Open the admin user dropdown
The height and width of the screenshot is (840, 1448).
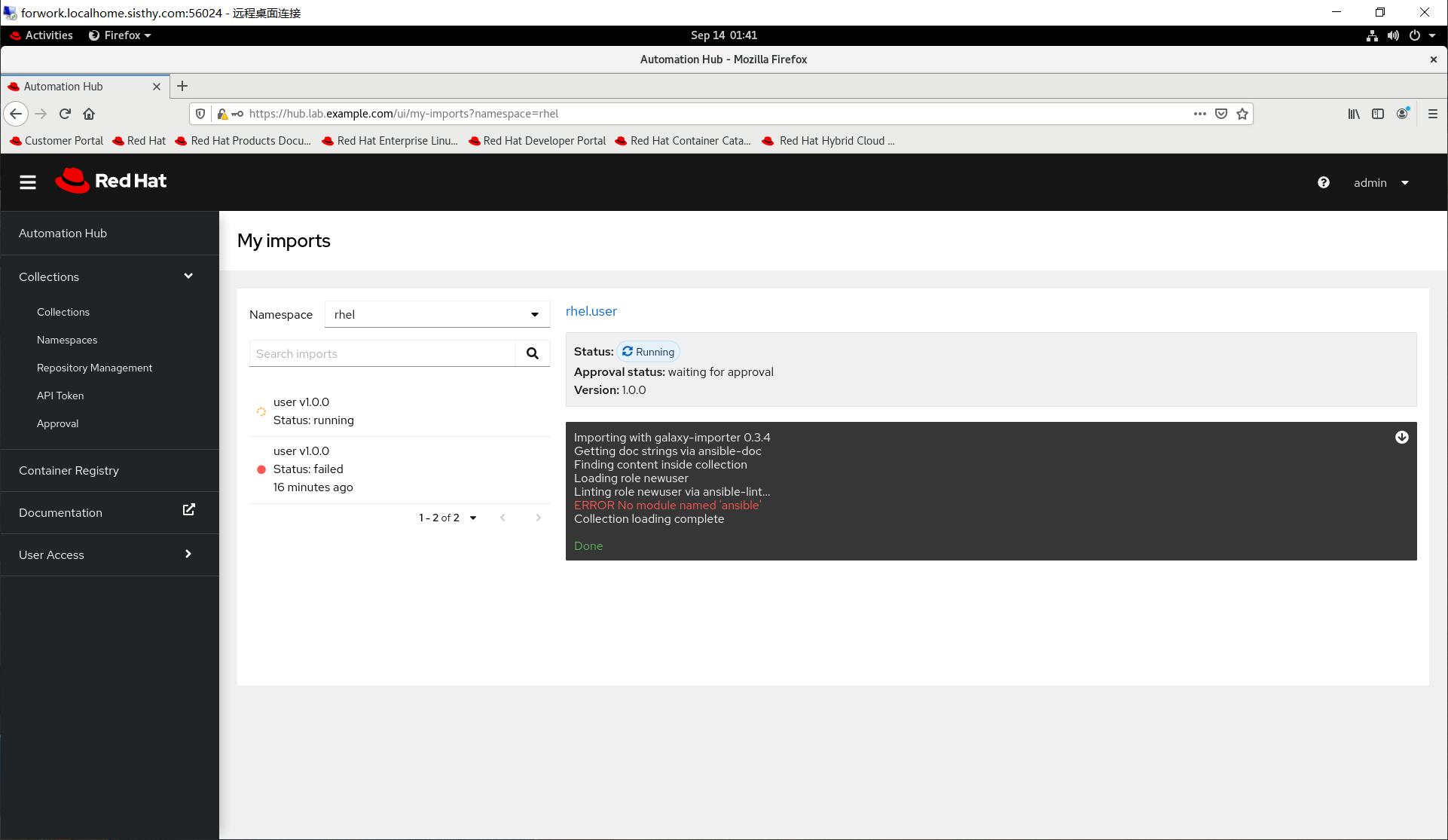point(1380,183)
